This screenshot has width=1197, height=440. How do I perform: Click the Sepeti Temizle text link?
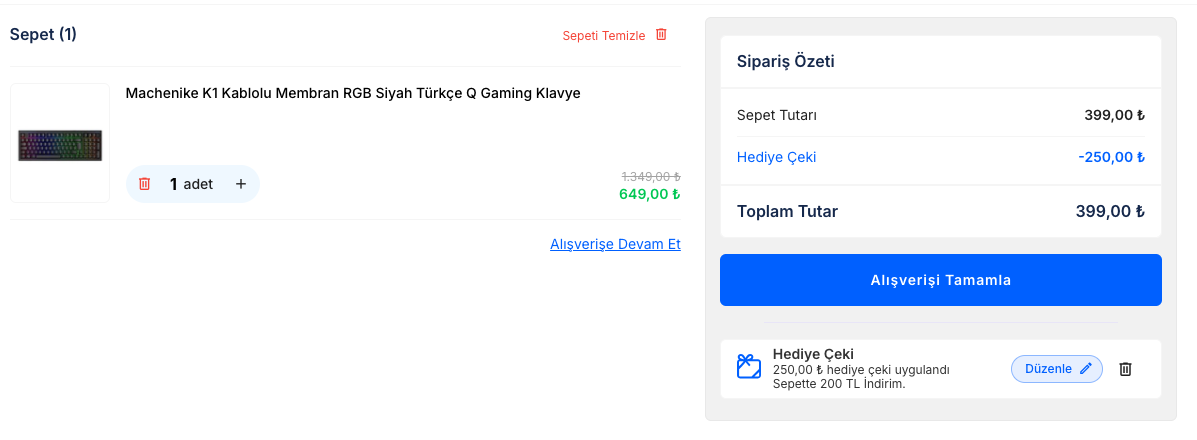click(603, 35)
